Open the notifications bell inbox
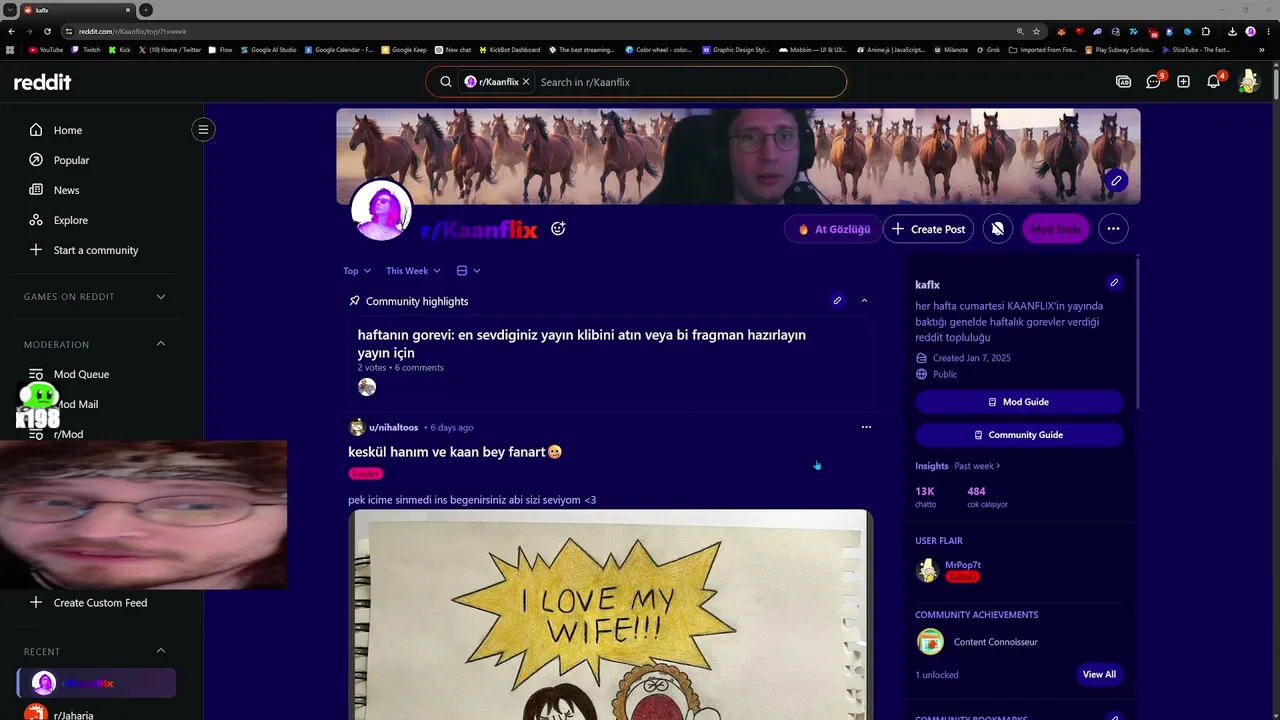This screenshot has height=720, width=1280. 1213,82
